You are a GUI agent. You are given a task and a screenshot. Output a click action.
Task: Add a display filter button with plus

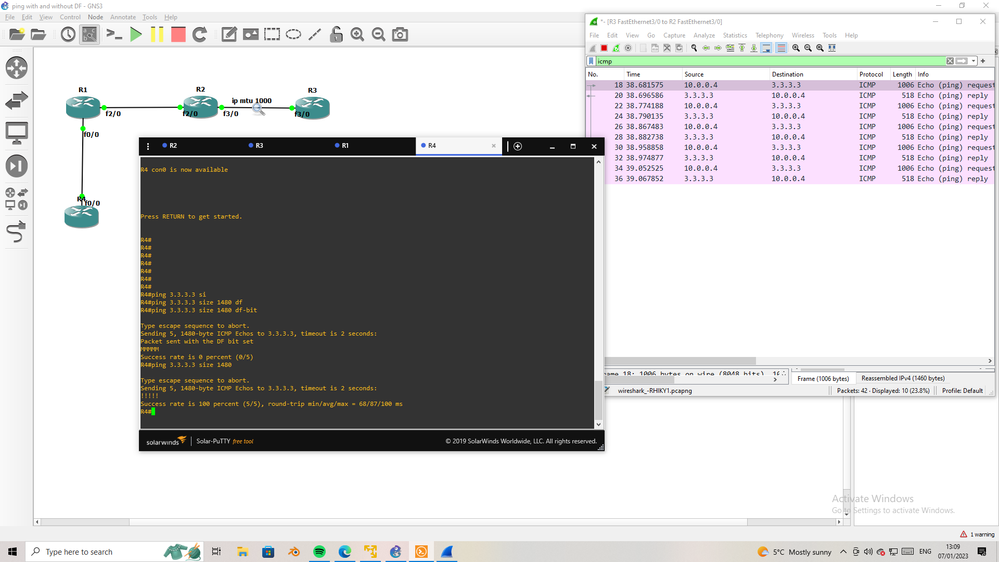(983, 61)
